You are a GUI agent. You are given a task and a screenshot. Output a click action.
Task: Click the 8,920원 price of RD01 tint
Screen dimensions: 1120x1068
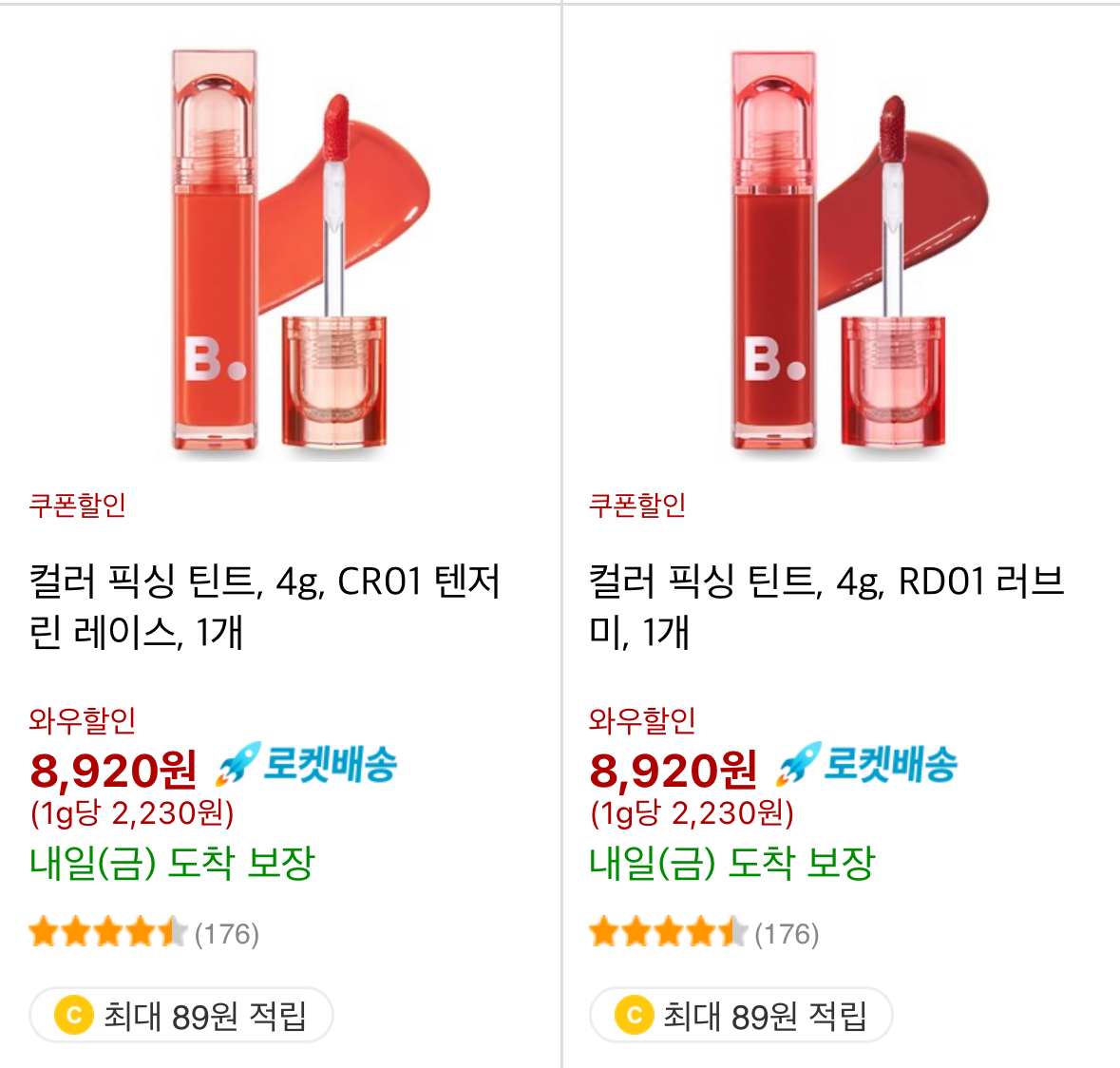(x=673, y=770)
